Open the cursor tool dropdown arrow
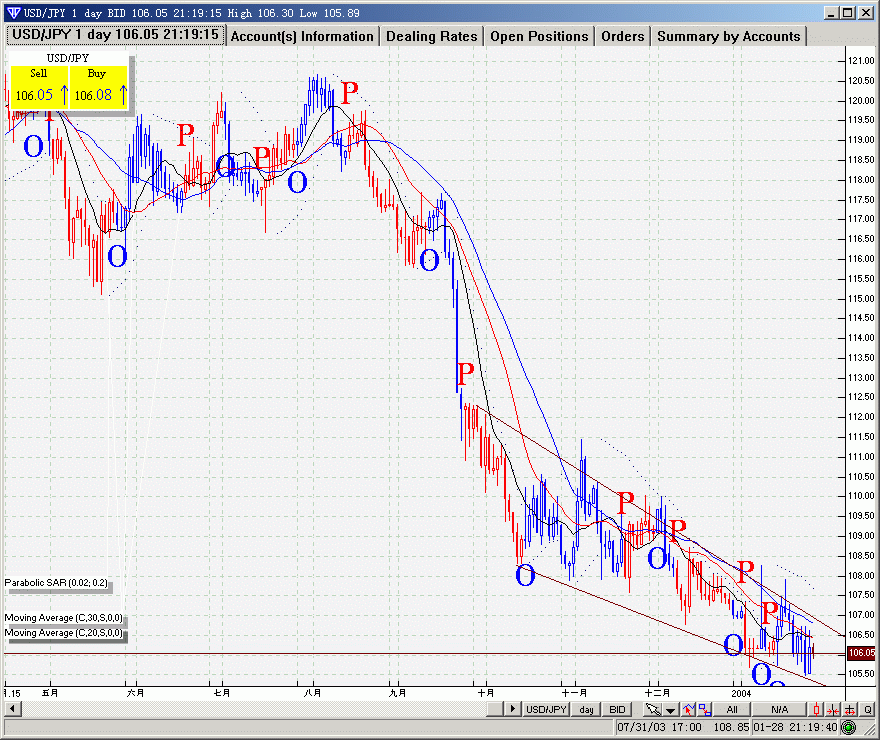Screen dimensions: 880x740 670,710
